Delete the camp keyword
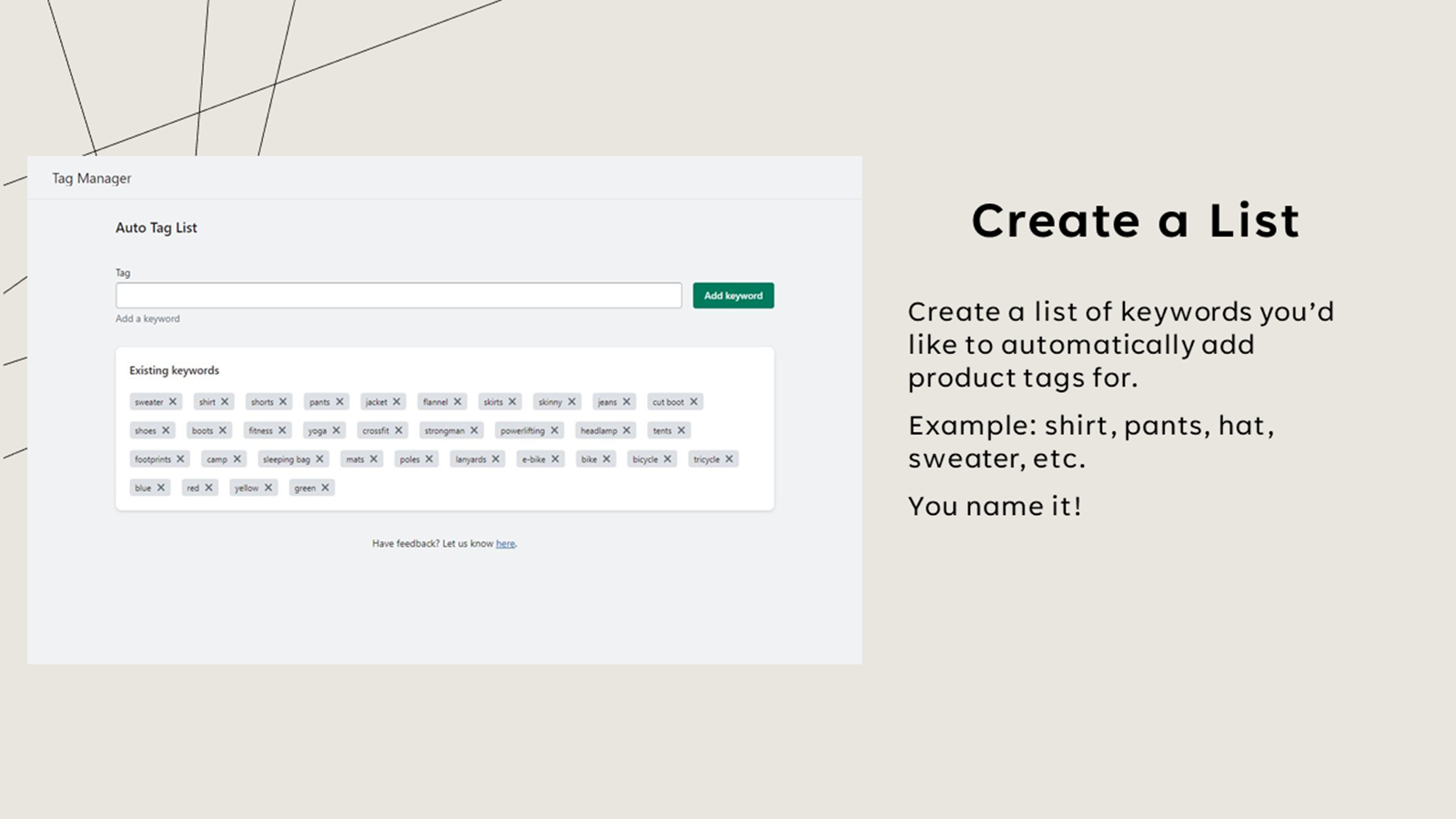Screen dimensions: 1456x819 point(237,459)
